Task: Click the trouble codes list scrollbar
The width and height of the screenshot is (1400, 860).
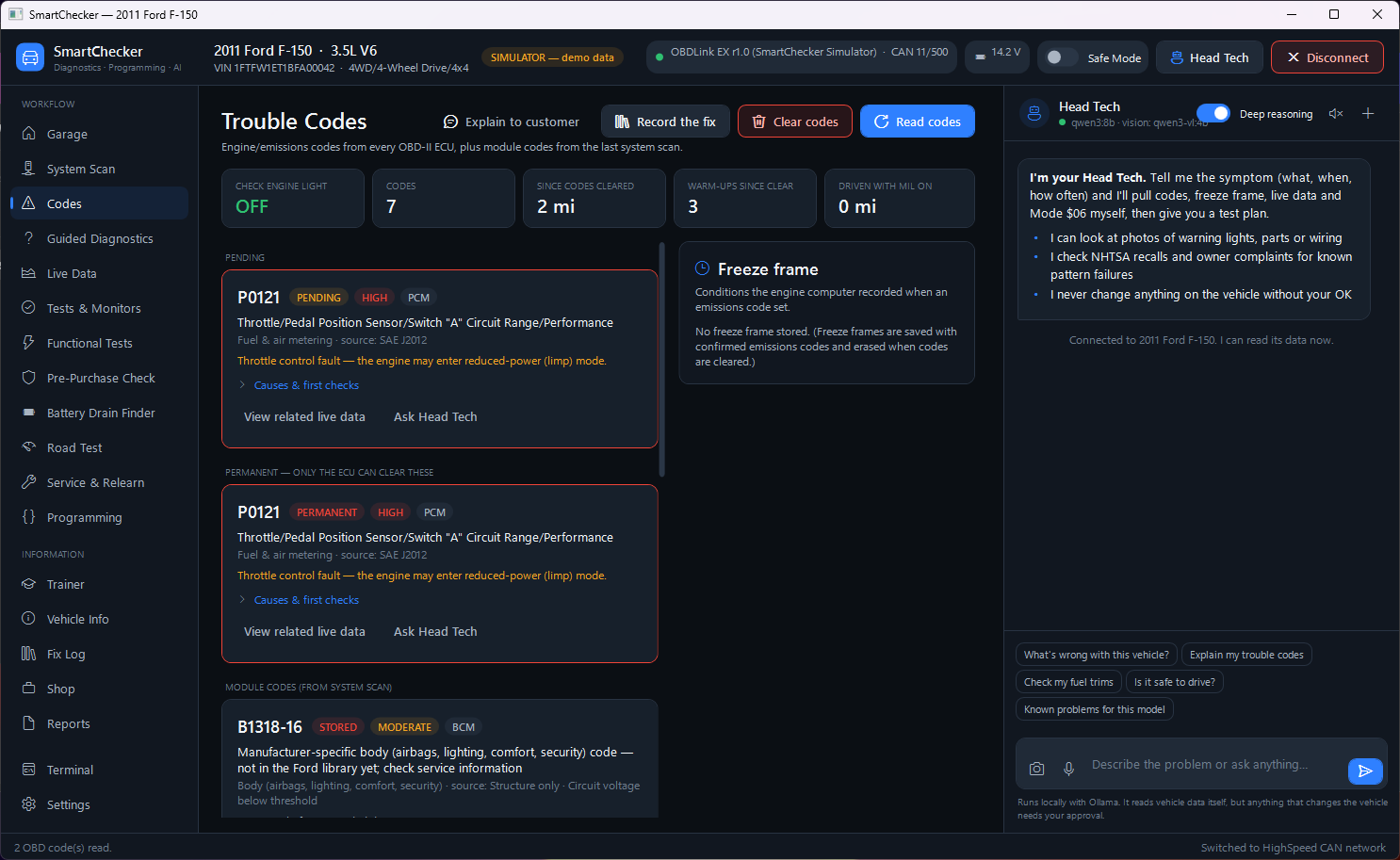Action: [662, 360]
